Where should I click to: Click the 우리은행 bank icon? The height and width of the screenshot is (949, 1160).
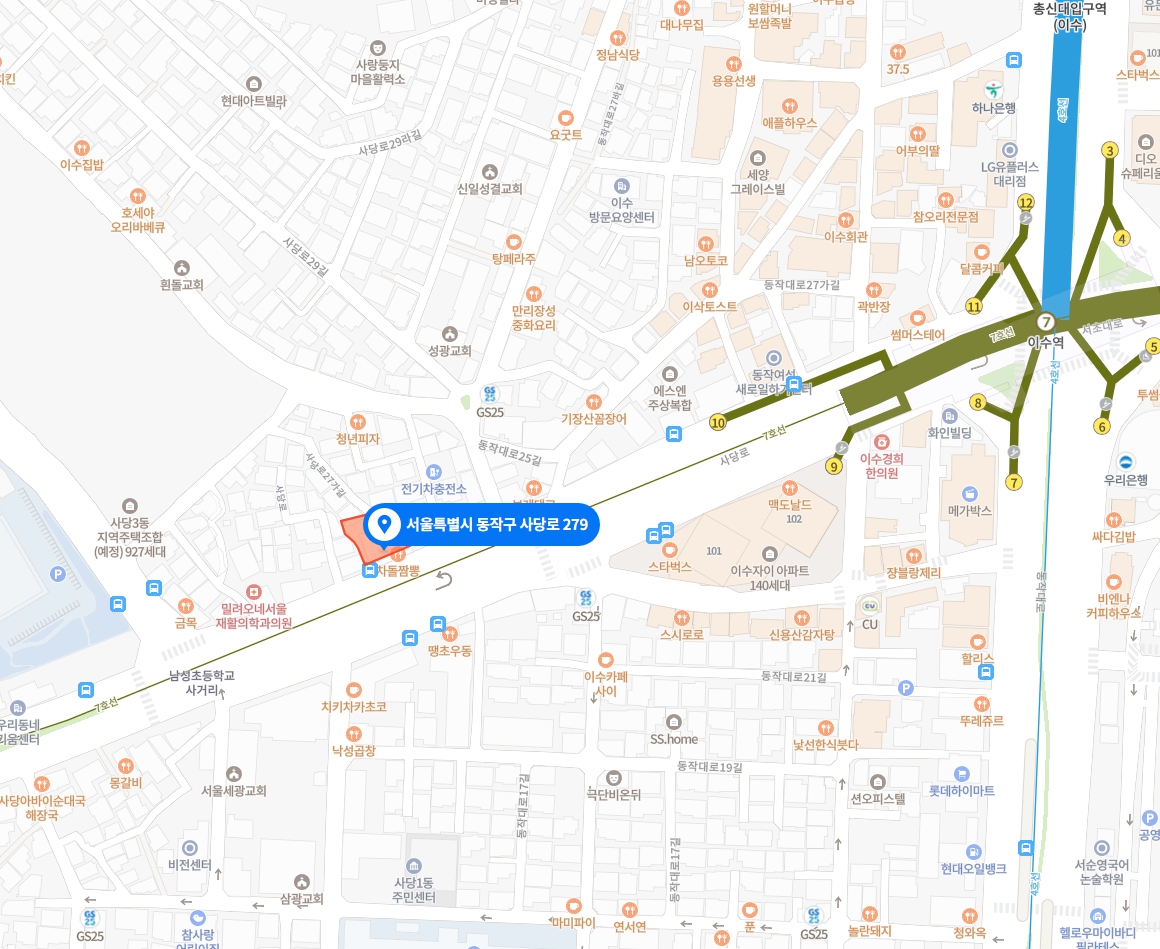(x=1125, y=463)
